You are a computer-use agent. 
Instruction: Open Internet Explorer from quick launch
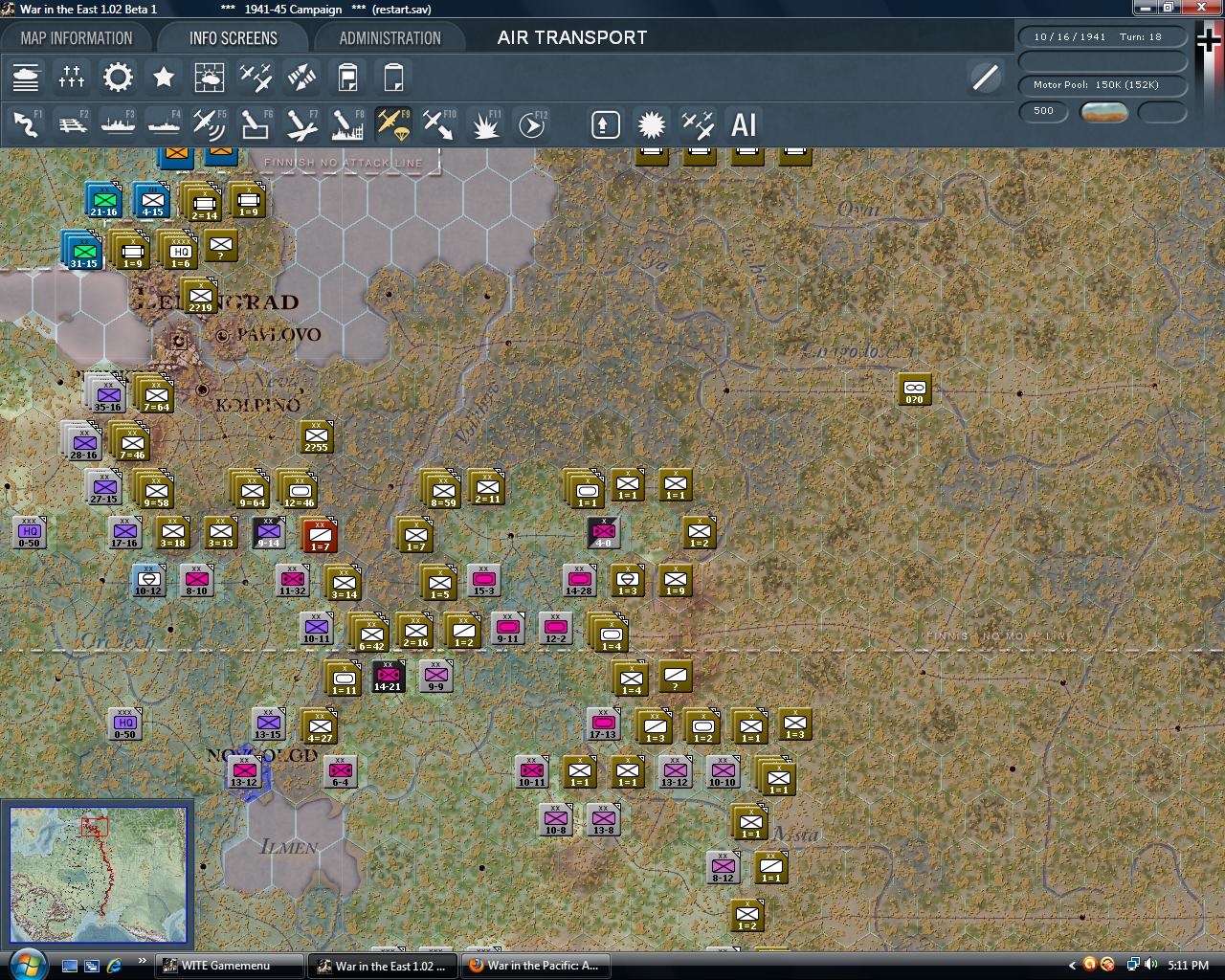pos(114,965)
